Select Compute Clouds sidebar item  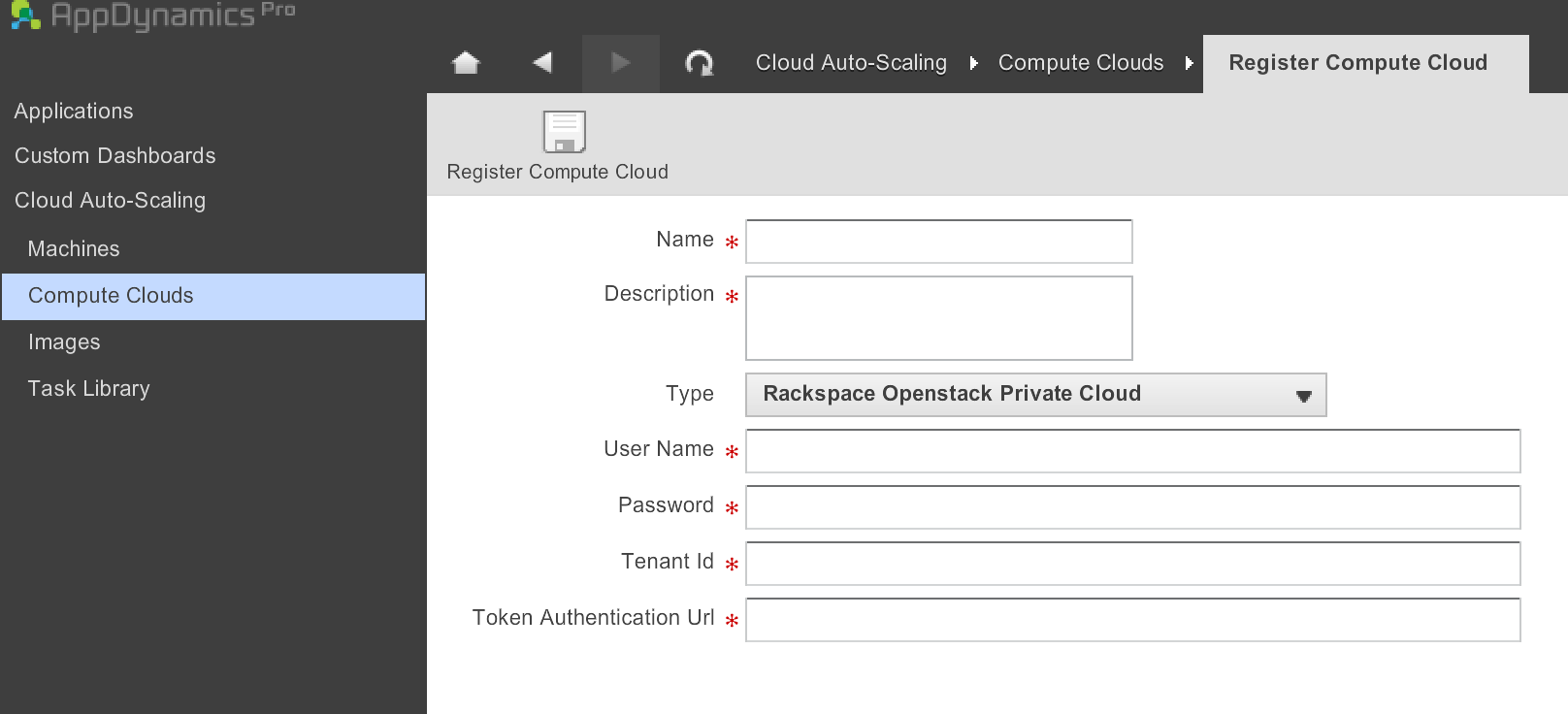[x=213, y=296]
